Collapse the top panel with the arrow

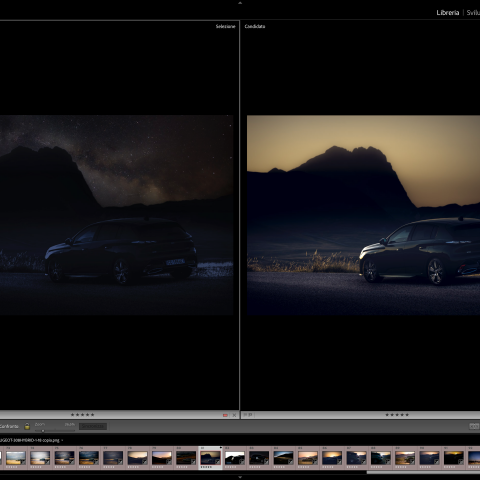pyautogui.click(x=240, y=3)
